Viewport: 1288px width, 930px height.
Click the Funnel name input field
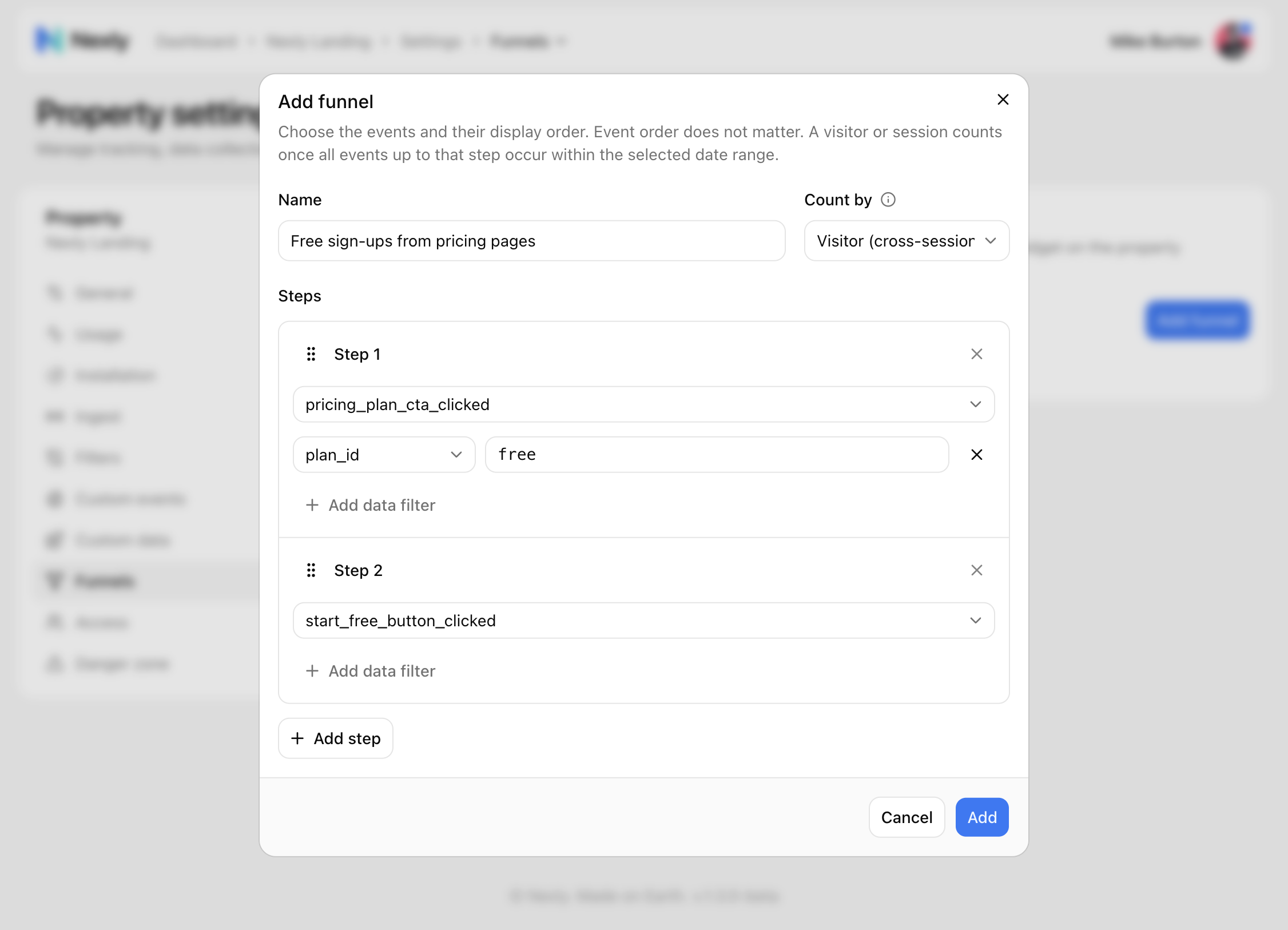[x=531, y=241]
